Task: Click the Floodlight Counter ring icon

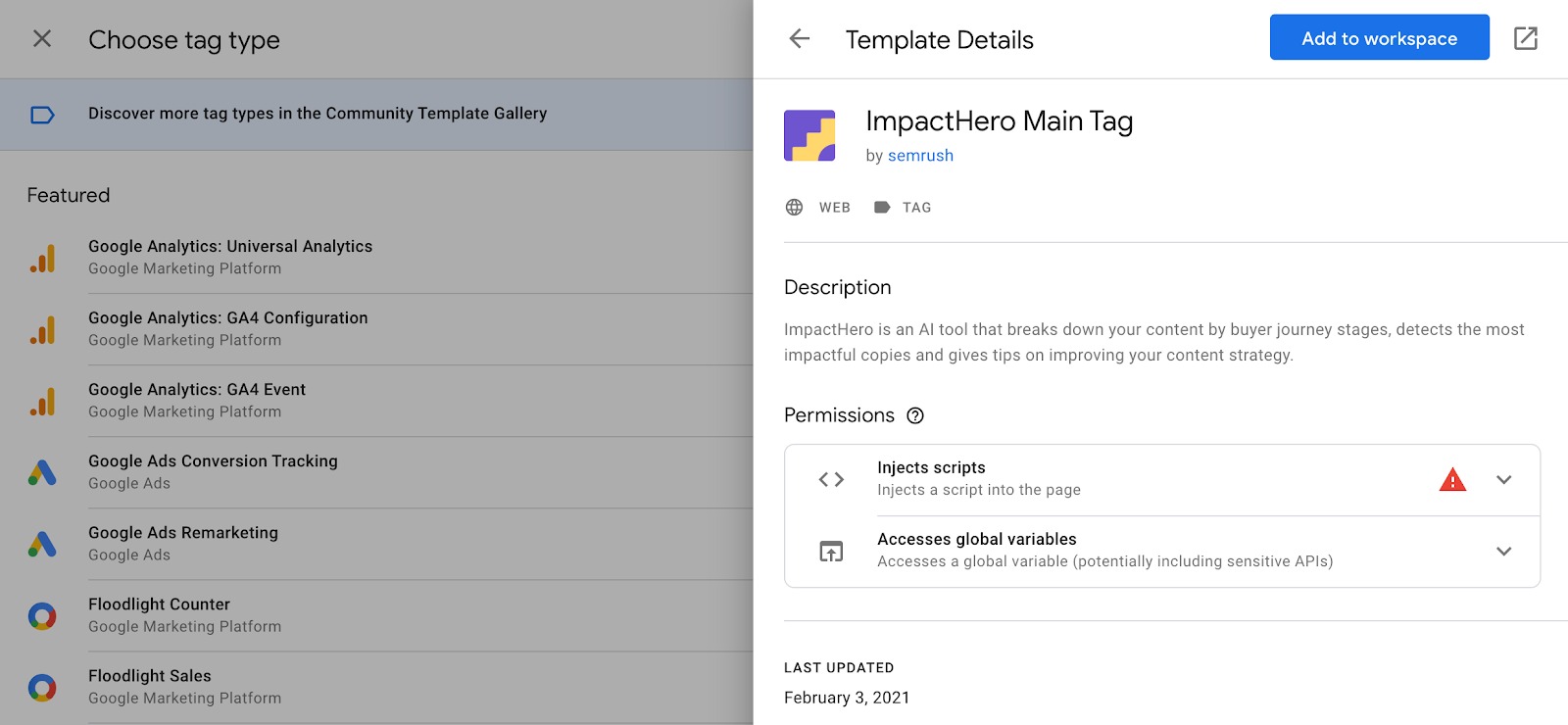Action: pyautogui.click(x=42, y=615)
